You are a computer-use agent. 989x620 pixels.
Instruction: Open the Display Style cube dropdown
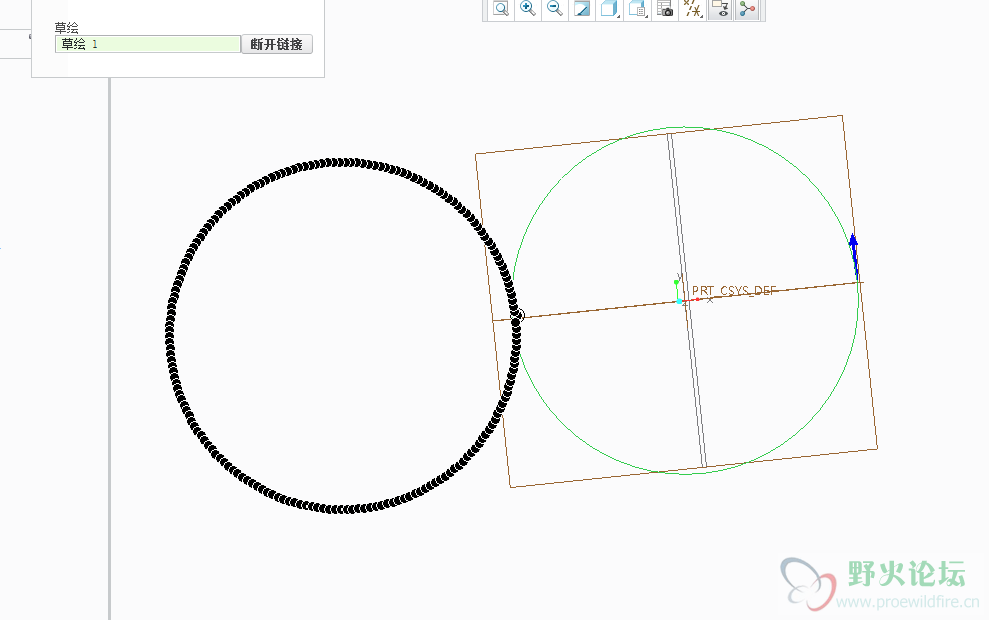click(x=609, y=9)
